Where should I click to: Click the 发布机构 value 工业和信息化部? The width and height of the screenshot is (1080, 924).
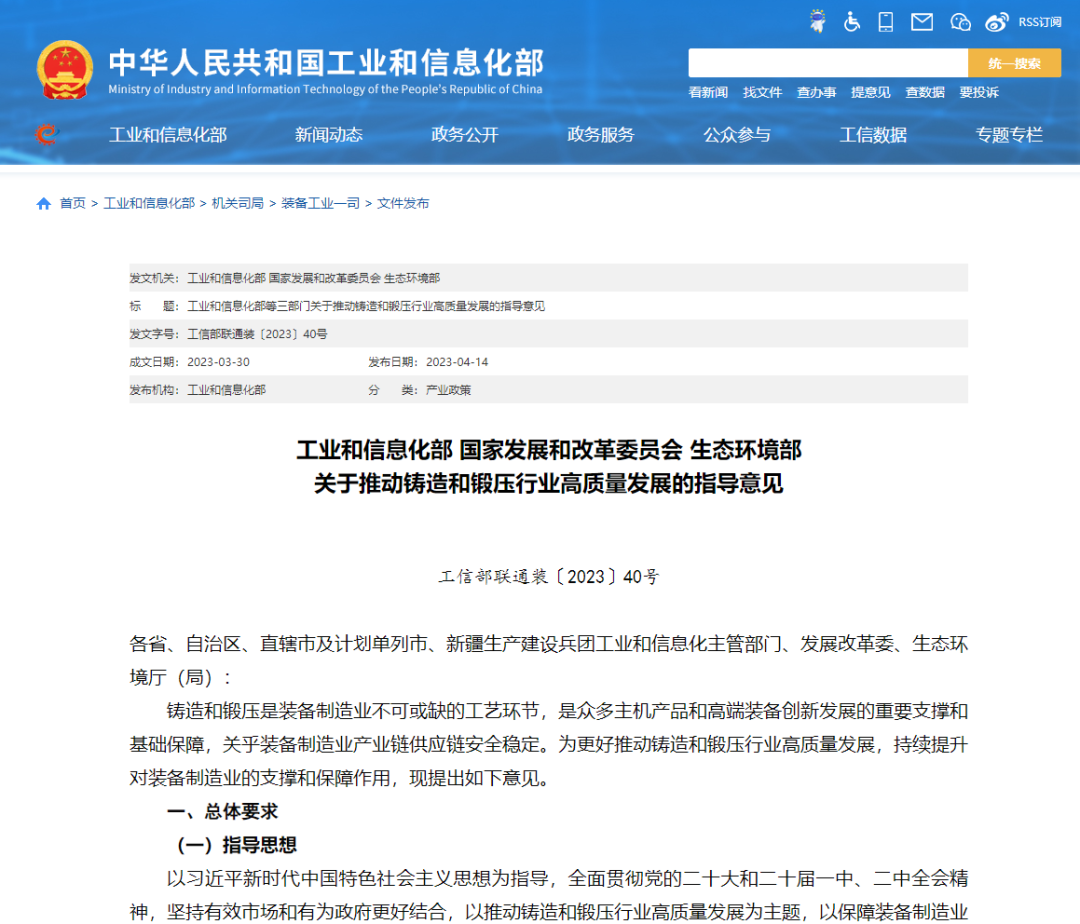tap(227, 390)
